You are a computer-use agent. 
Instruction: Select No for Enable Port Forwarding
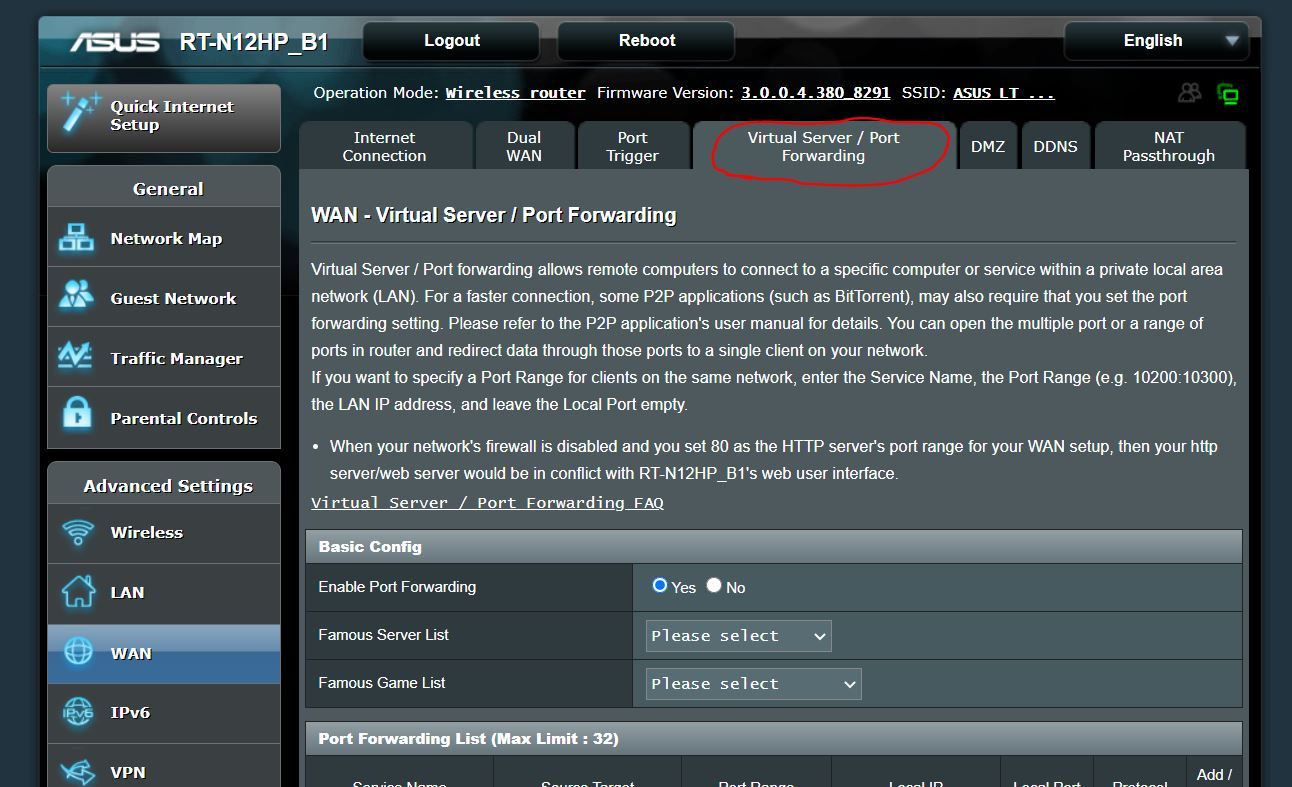tap(714, 586)
